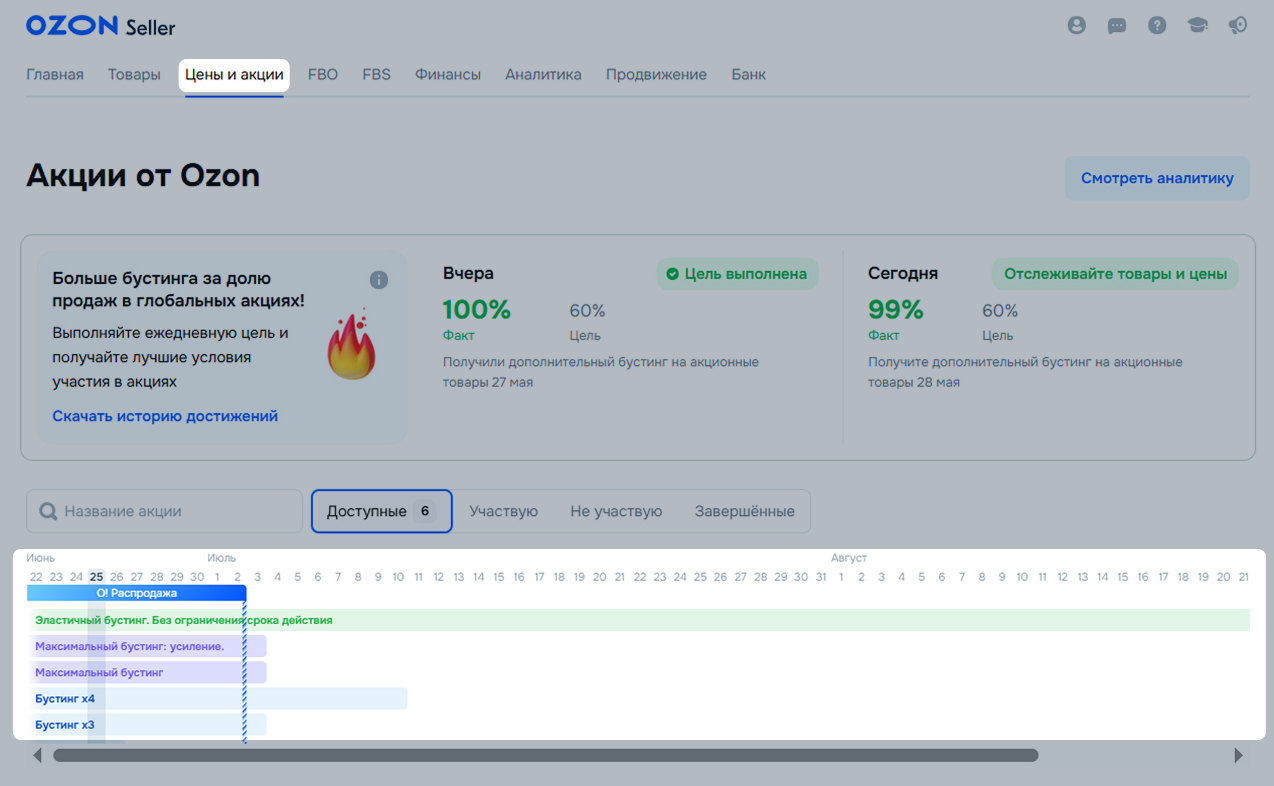Open the О! Распродажа timeline bar
Viewport: 1274px width, 786px height.
(136, 593)
